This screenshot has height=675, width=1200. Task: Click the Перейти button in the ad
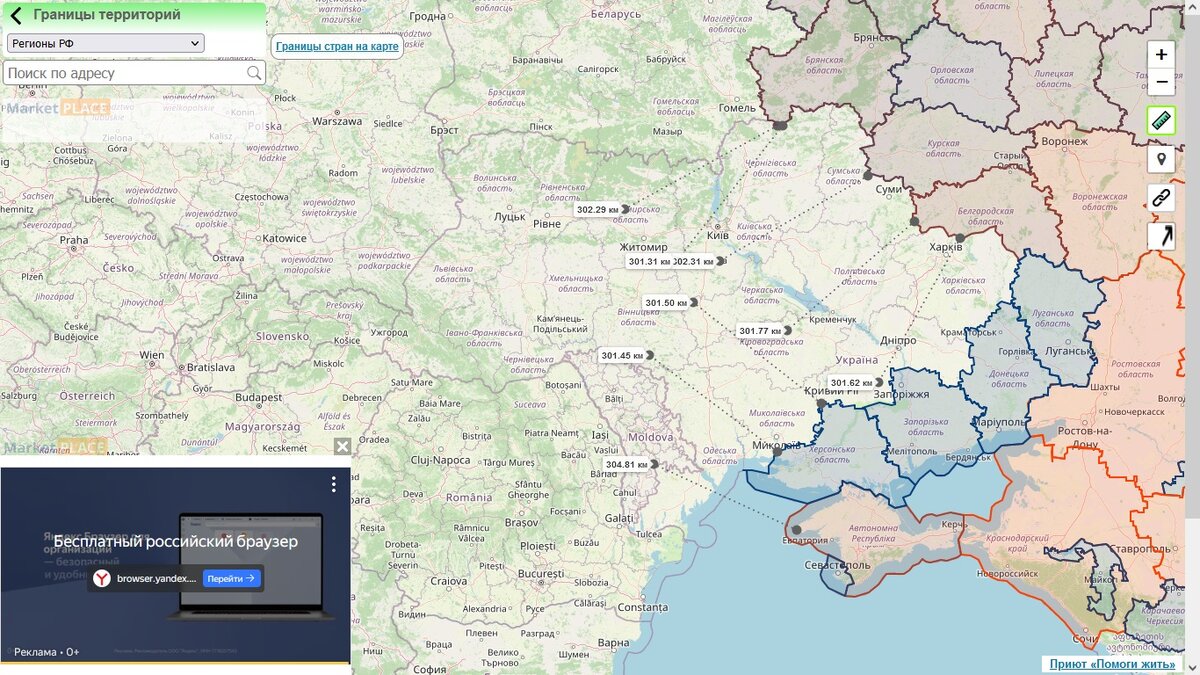(x=231, y=578)
